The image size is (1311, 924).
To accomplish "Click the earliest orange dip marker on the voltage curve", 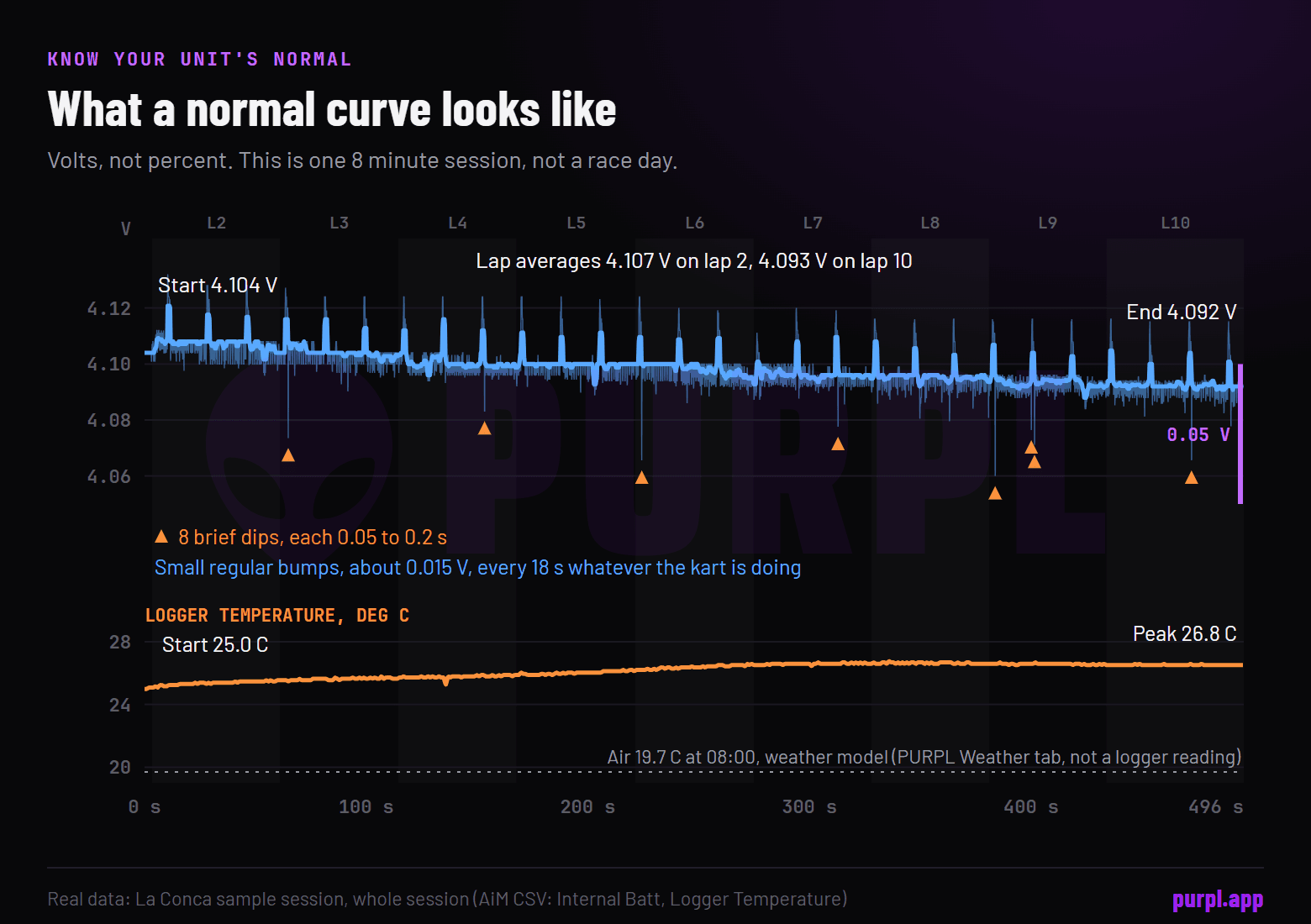I will coord(288,455).
